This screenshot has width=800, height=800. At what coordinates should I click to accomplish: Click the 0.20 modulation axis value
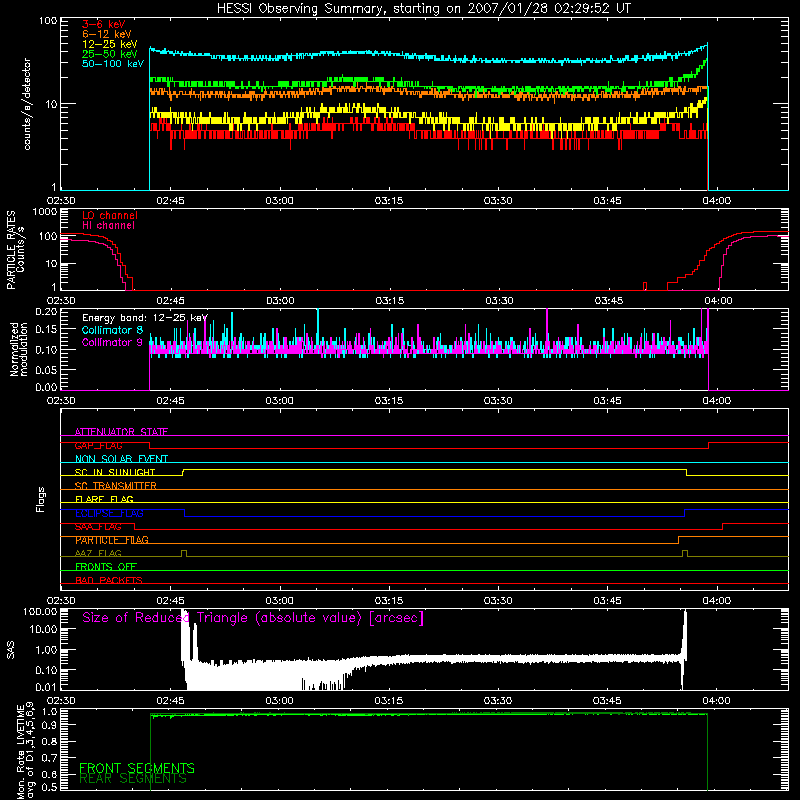point(45,311)
